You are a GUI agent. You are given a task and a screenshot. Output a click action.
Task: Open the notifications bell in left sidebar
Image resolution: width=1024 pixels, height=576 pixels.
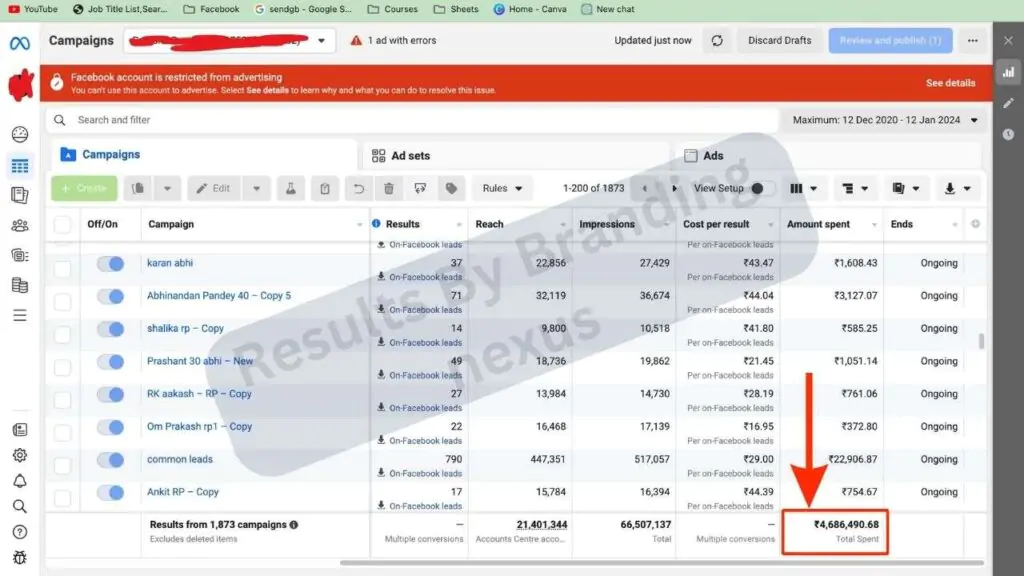pyautogui.click(x=19, y=481)
